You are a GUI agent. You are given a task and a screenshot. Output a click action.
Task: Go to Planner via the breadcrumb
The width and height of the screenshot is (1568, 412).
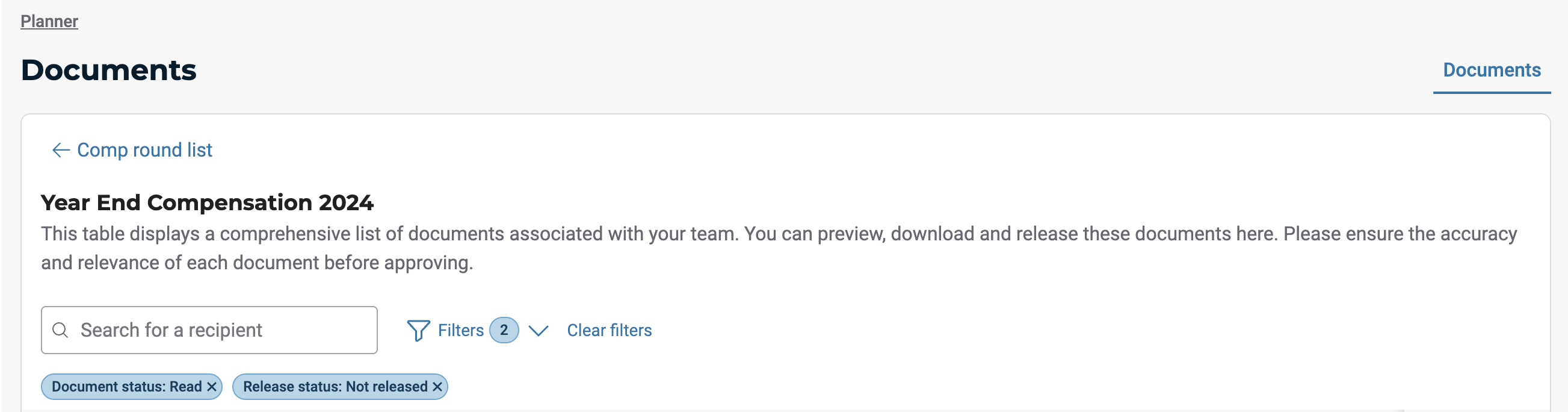tap(49, 21)
